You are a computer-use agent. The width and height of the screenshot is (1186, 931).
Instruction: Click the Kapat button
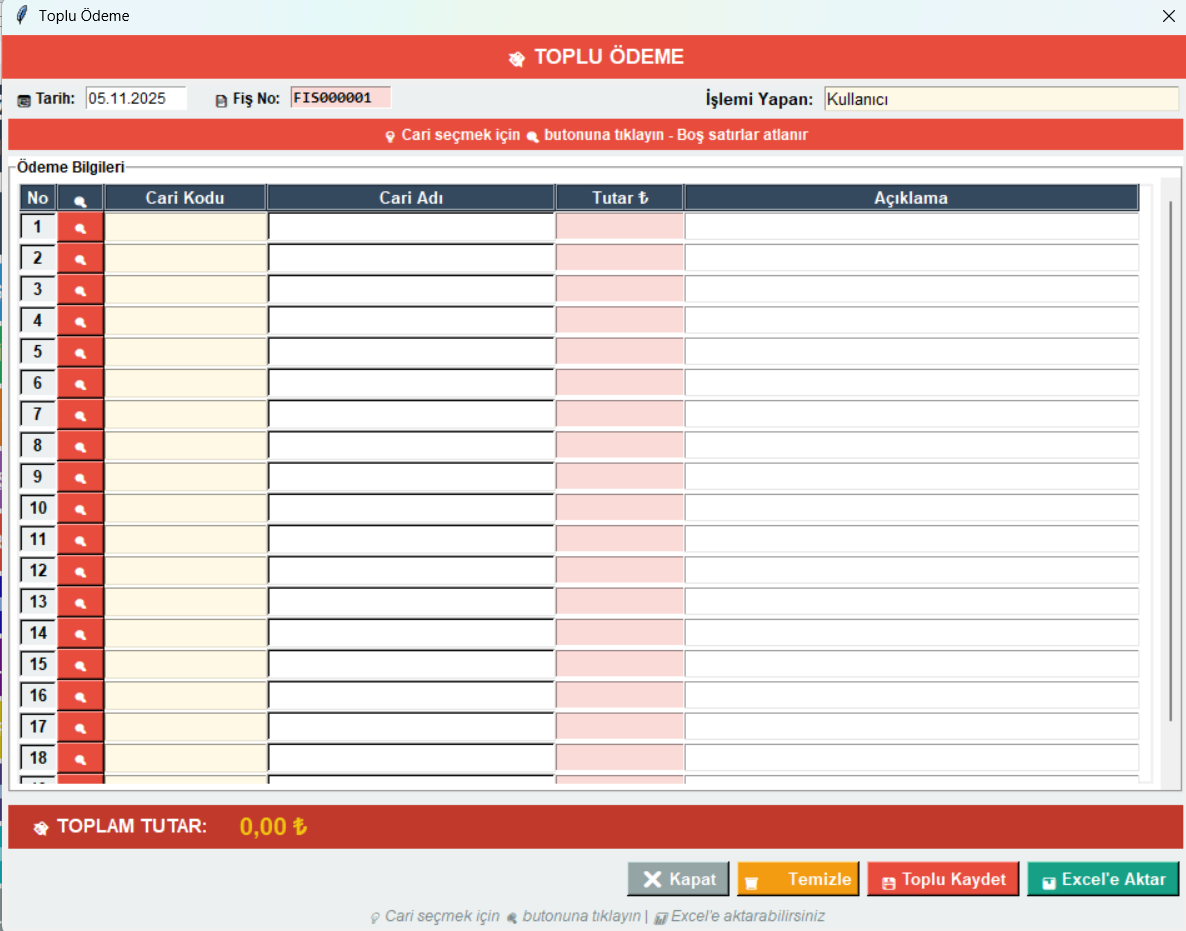(678, 879)
